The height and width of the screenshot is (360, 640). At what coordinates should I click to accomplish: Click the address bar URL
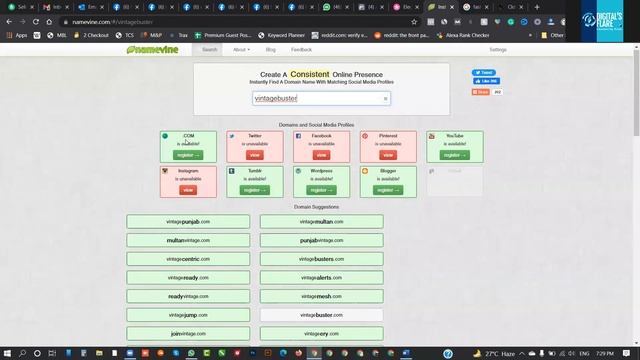[112, 22]
